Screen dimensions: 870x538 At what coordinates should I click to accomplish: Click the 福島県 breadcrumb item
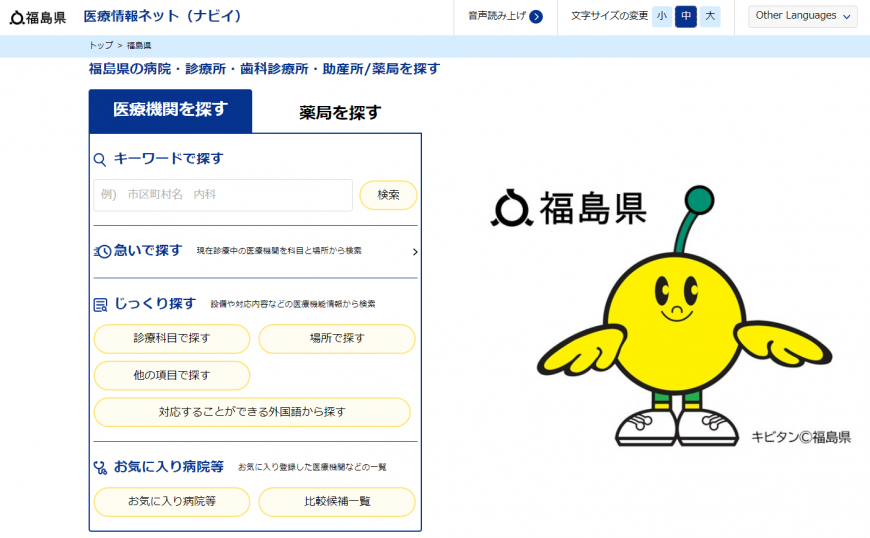coord(139,45)
